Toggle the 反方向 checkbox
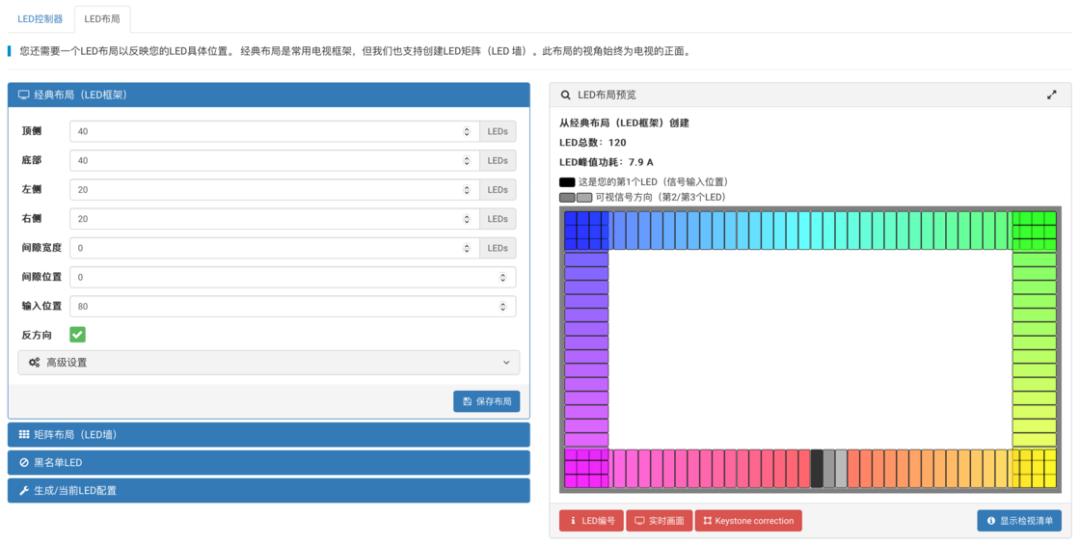Image resolution: width=1080 pixels, height=546 pixels. pos(78,335)
